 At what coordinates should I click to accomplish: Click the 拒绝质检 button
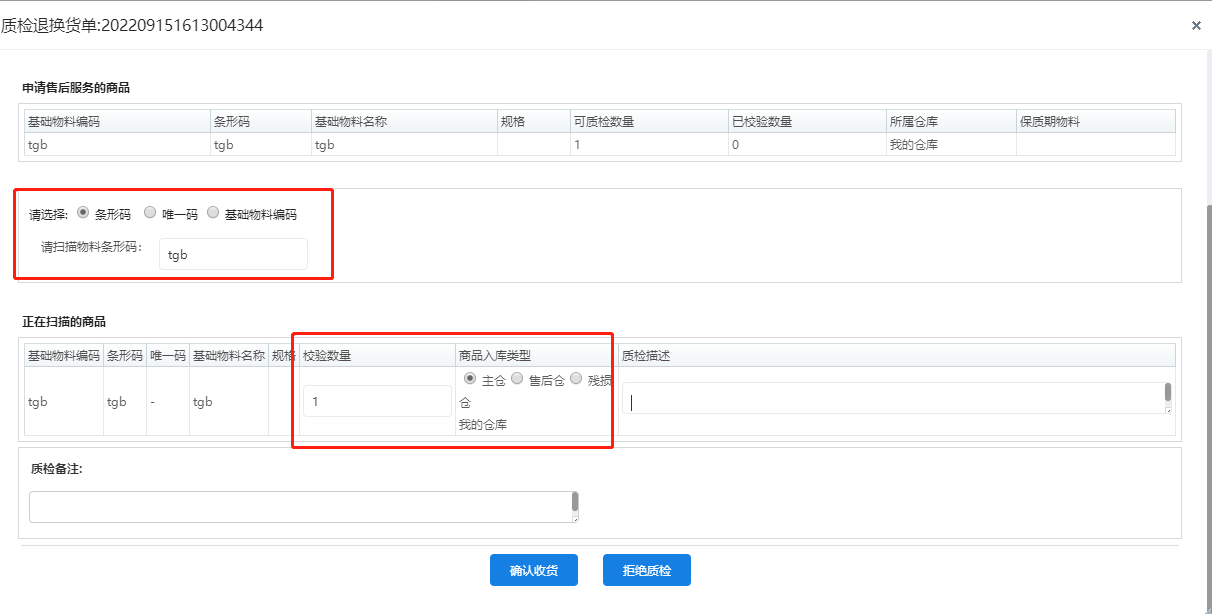click(x=647, y=571)
